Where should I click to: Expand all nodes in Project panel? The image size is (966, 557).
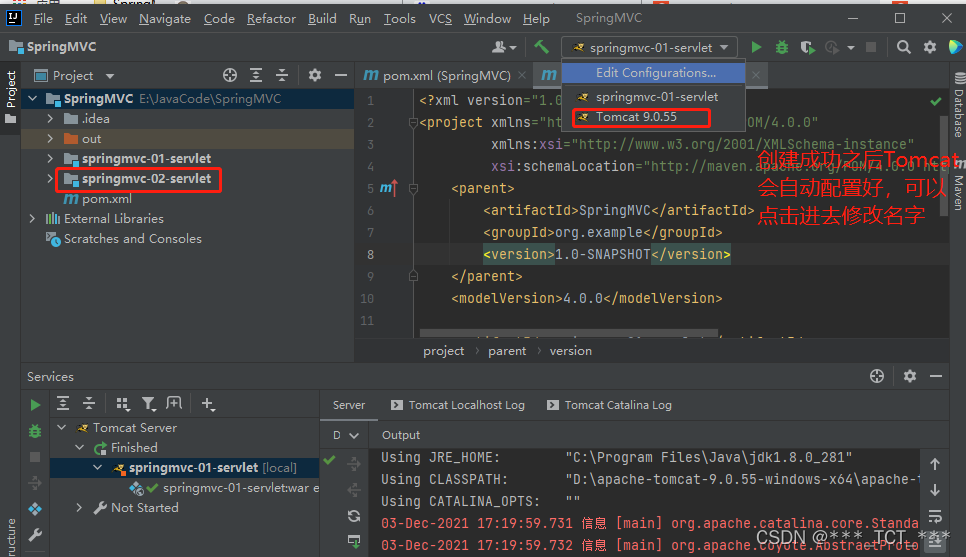[256, 75]
